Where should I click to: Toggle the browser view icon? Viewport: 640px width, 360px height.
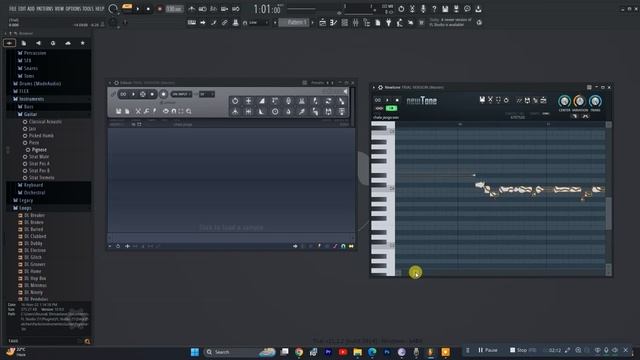pos(367,22)
